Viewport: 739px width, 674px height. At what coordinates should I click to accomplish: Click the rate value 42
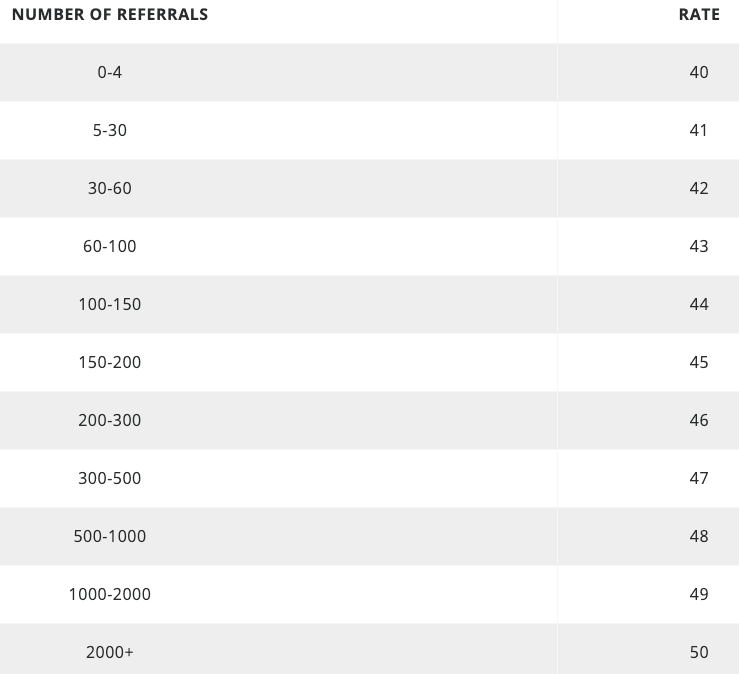click(699, 189)
